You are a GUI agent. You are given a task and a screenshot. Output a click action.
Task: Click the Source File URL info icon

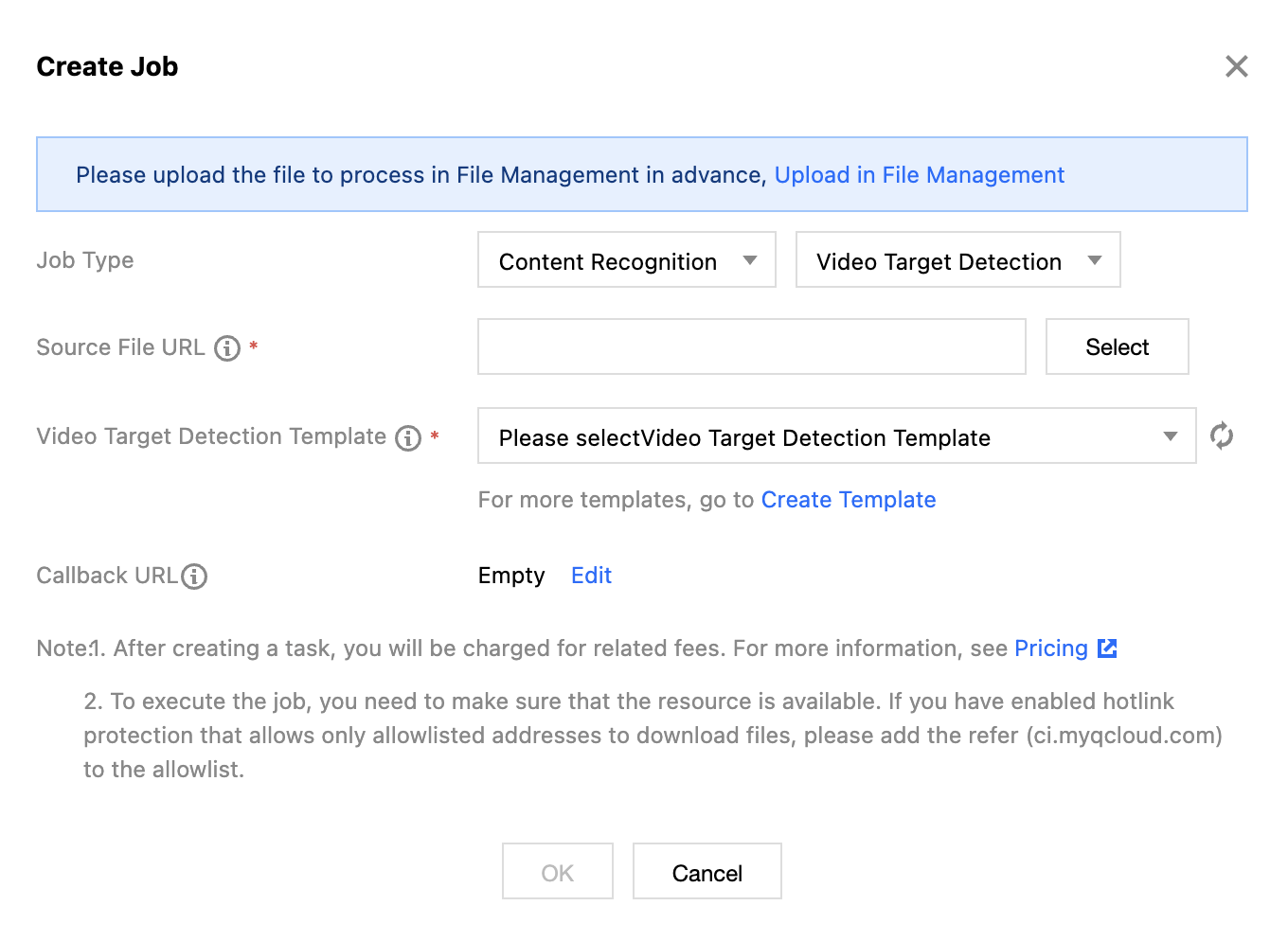pyautogui.click(x=227, y=348)
